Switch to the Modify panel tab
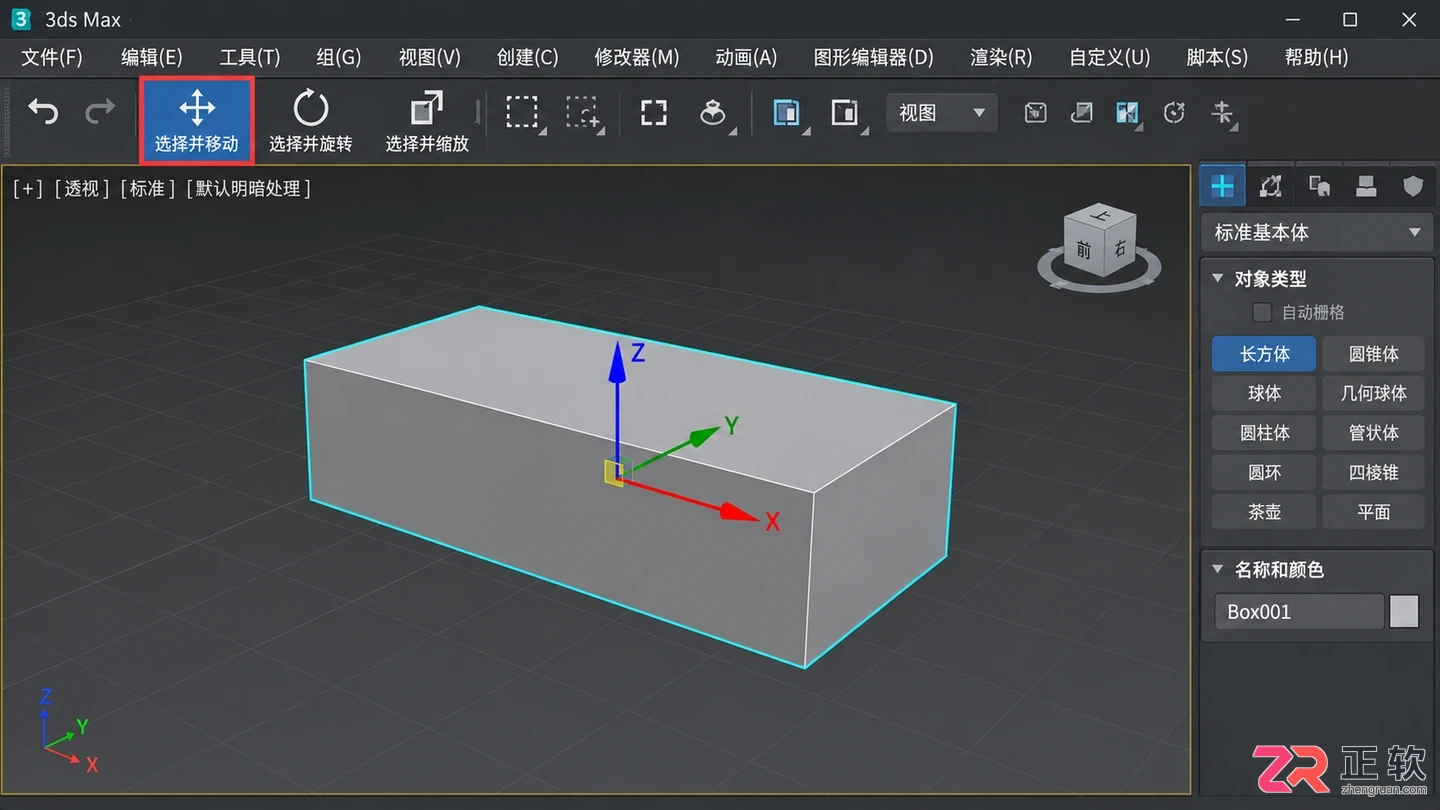 point(1270,186)
